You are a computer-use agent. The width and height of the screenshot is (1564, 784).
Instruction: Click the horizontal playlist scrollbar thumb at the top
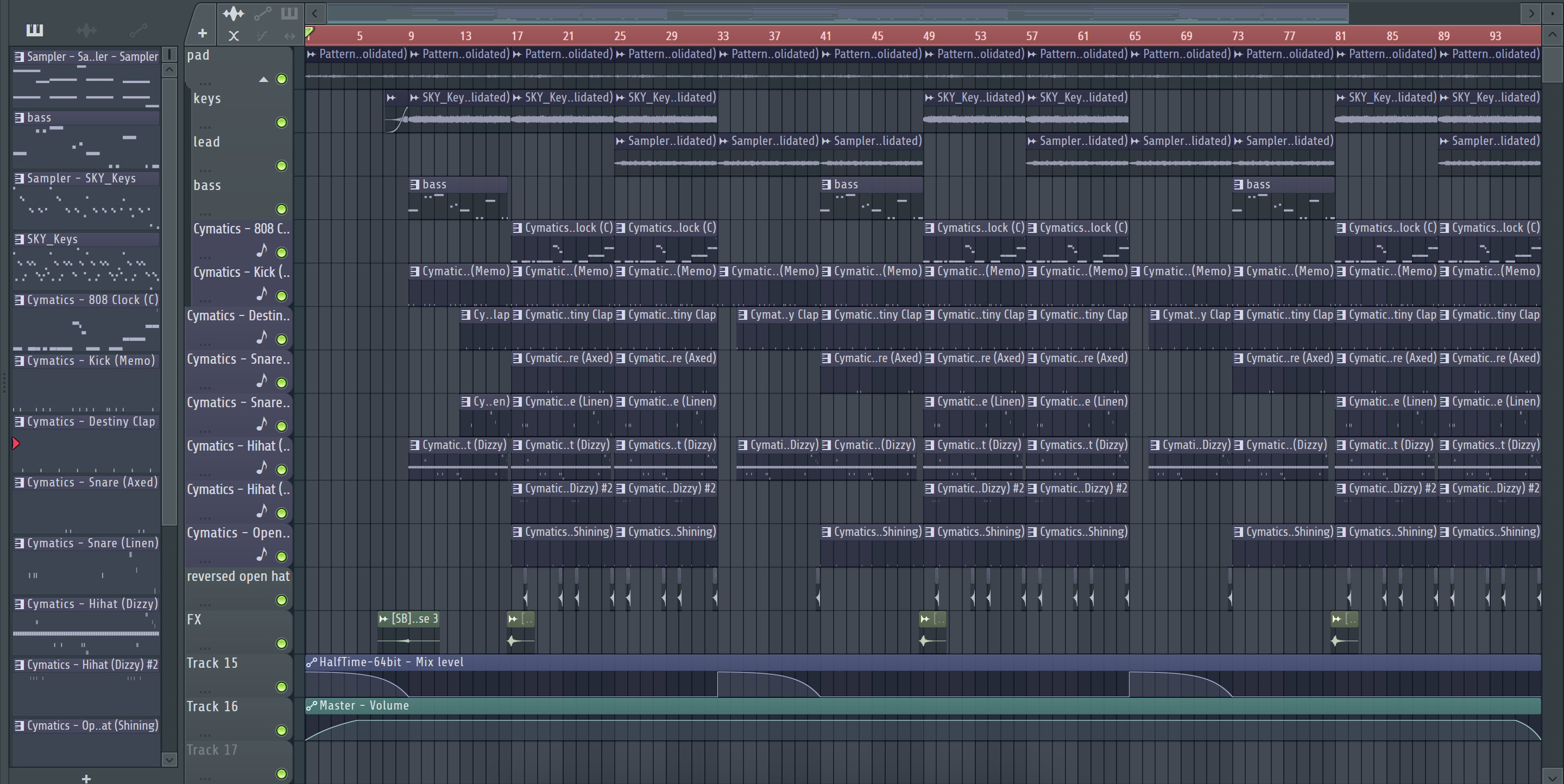coord(838,12)
